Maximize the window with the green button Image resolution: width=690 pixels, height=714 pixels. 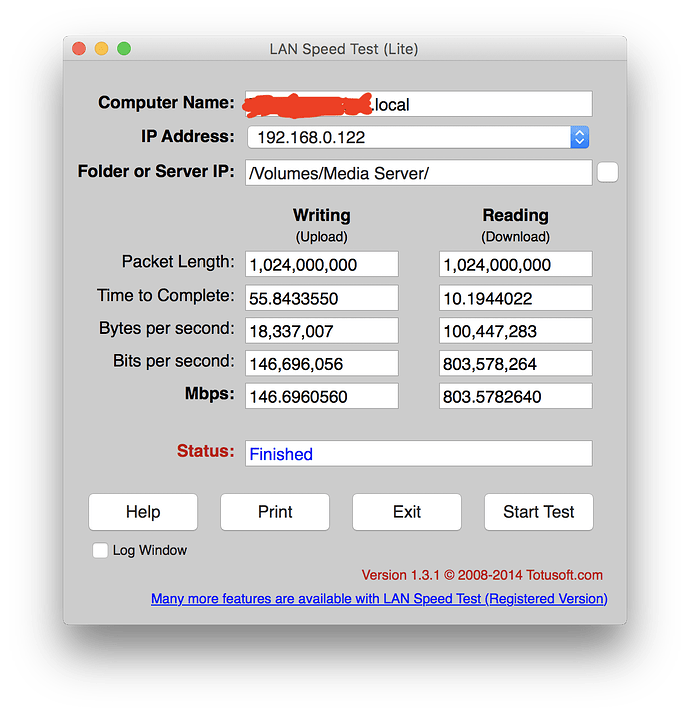pyautogui.click(x=124, y=49)
